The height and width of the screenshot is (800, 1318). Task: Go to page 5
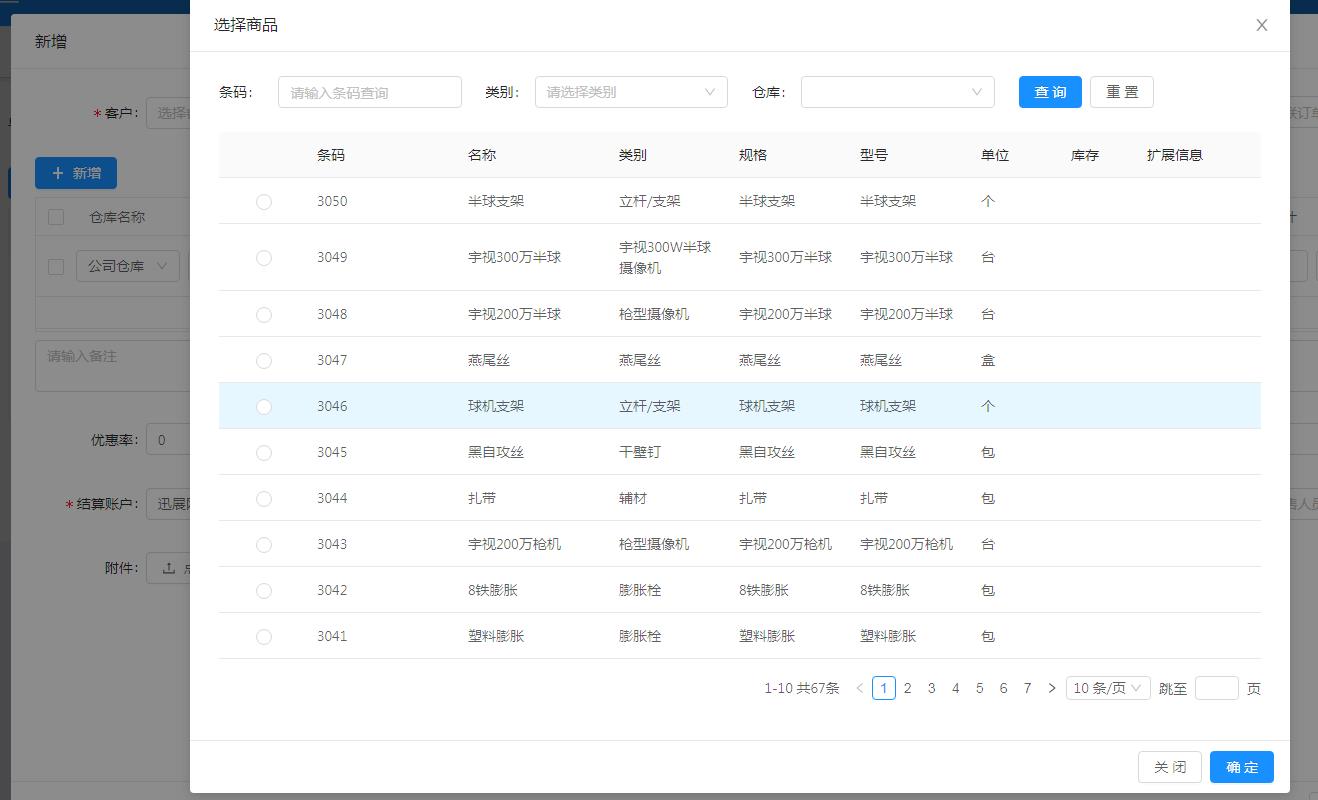click(x=980, y=688)
